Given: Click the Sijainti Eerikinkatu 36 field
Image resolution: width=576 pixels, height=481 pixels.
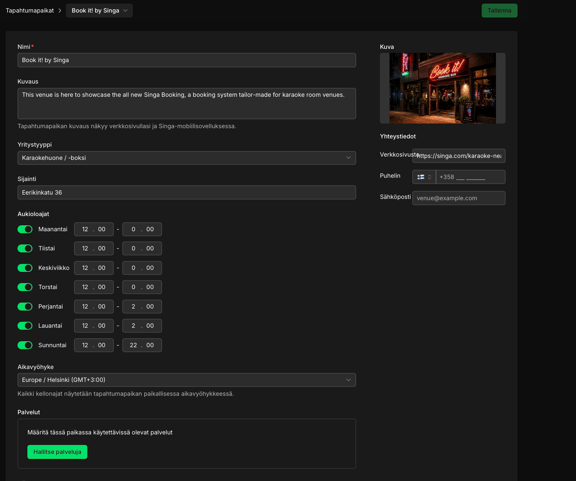Looking at the screenshot, I should tap(187, 193).
